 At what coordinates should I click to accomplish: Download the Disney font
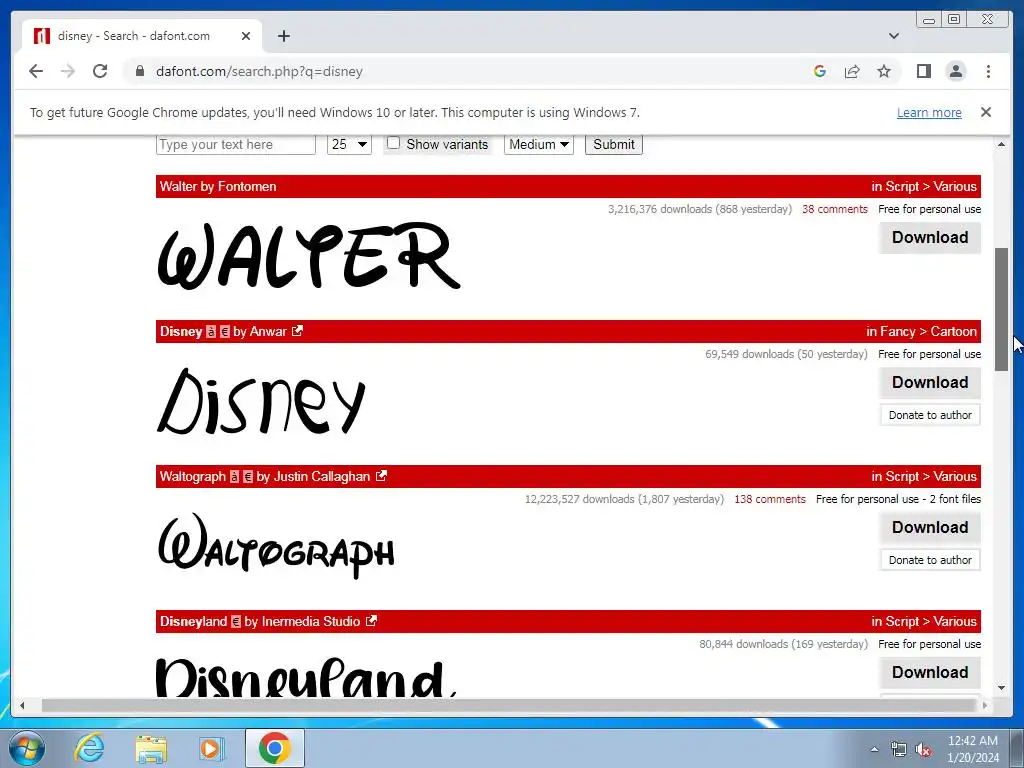[x=930, y=383]
